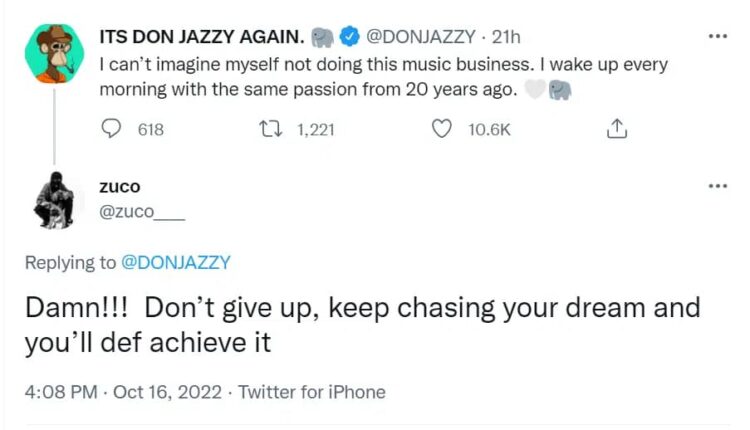Click the @zuco___ handle
The height and width of the screenshot is (430, 750).
142,211
